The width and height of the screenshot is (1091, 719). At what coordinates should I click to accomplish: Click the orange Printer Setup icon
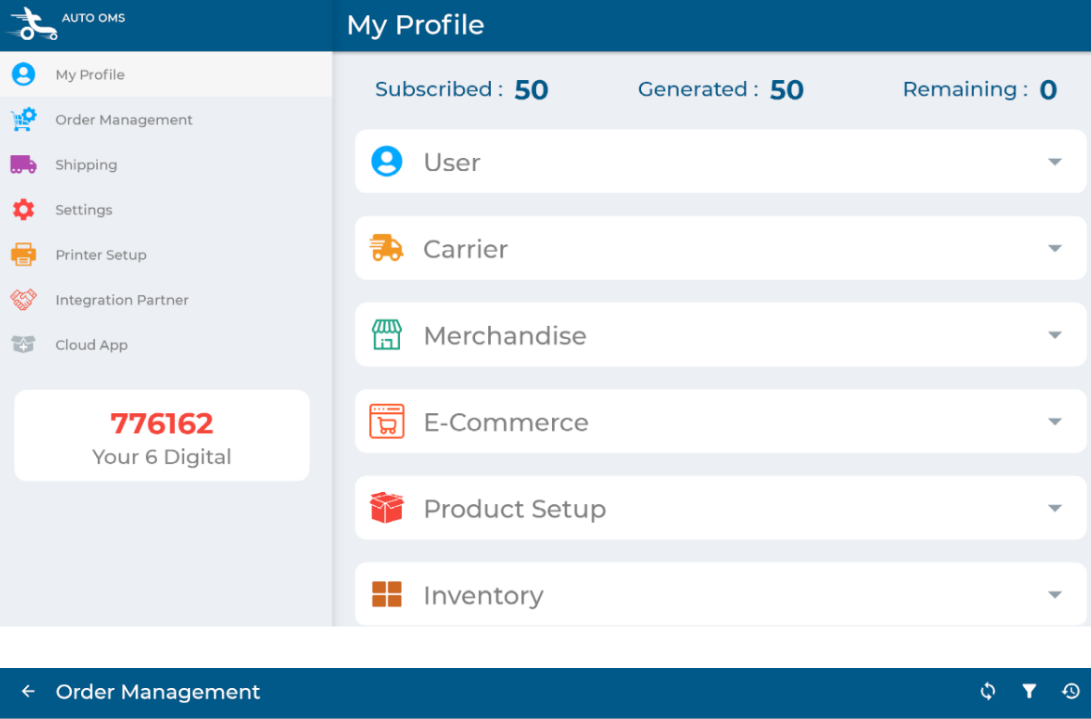[x=24, y=255]
